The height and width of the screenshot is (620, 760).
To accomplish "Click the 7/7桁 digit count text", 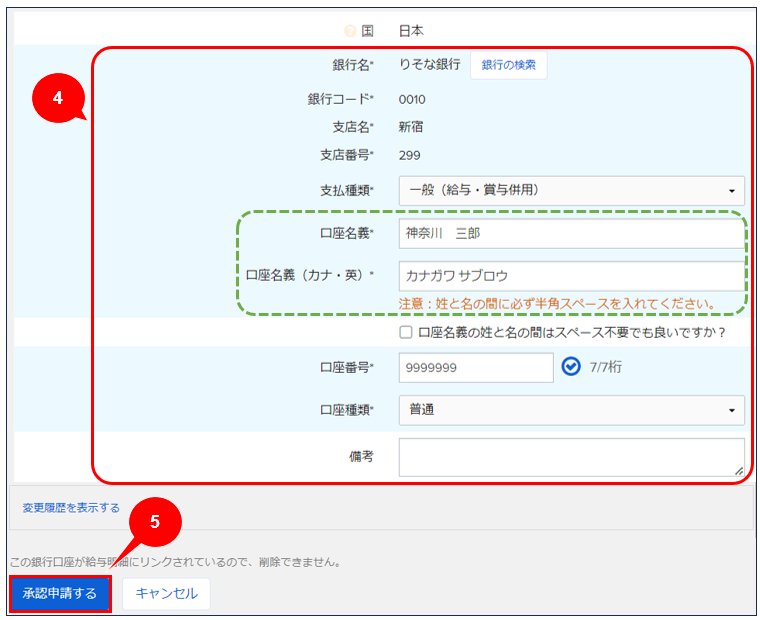I will coord(605,367).
